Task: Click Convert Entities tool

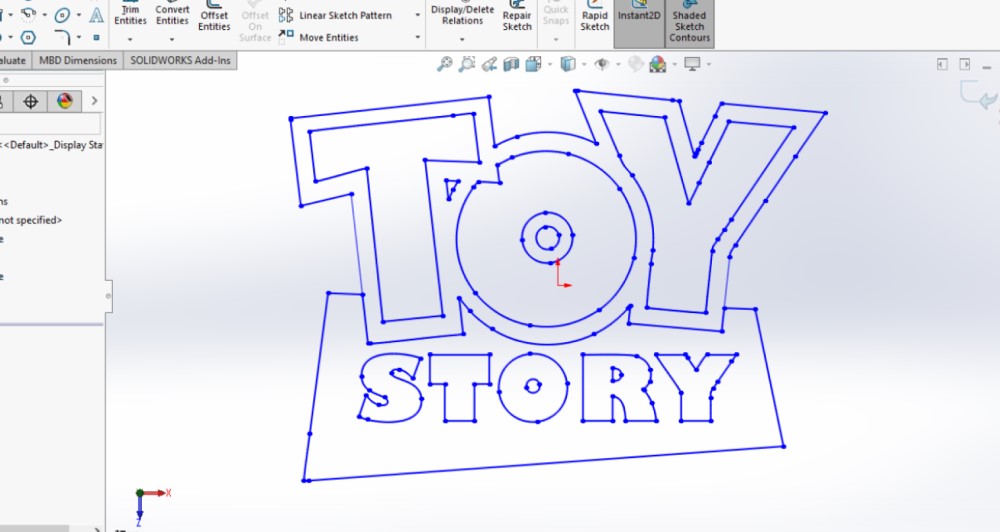Action: pos(172,14)
